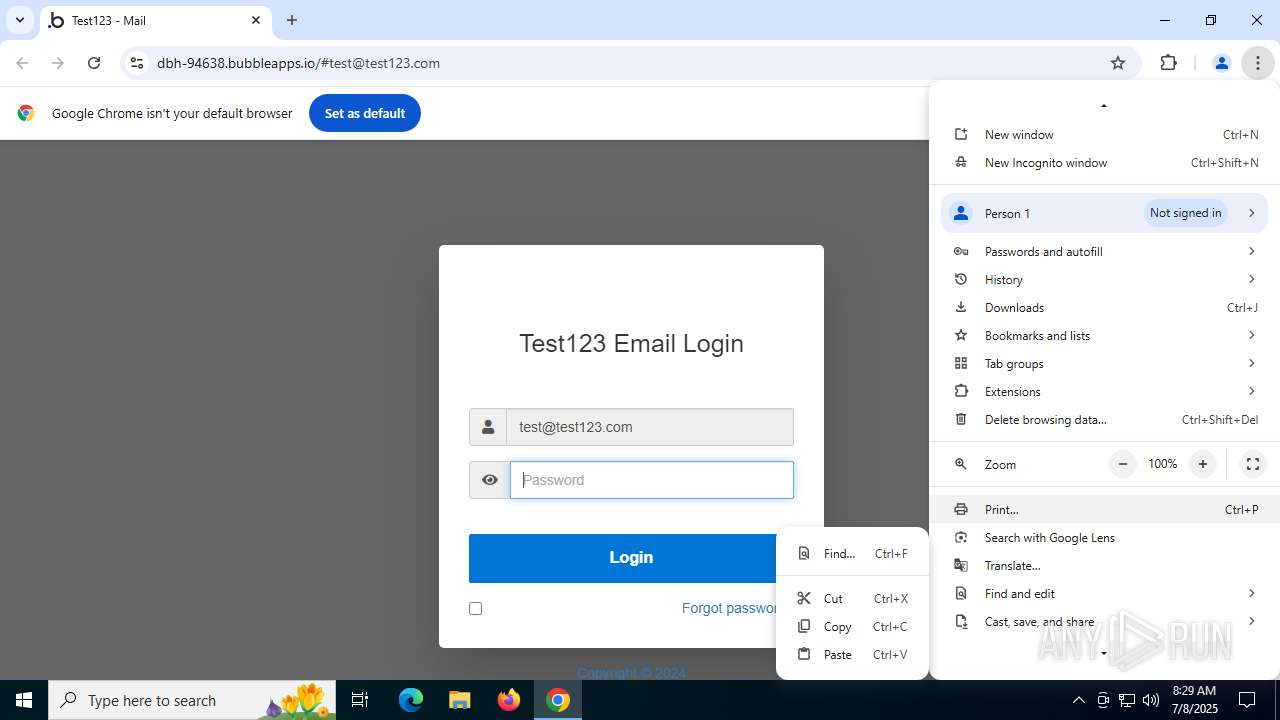Open the tab search dropdown arrow
Viewport: 1280px width, 720px height.
tap(19, 20)
